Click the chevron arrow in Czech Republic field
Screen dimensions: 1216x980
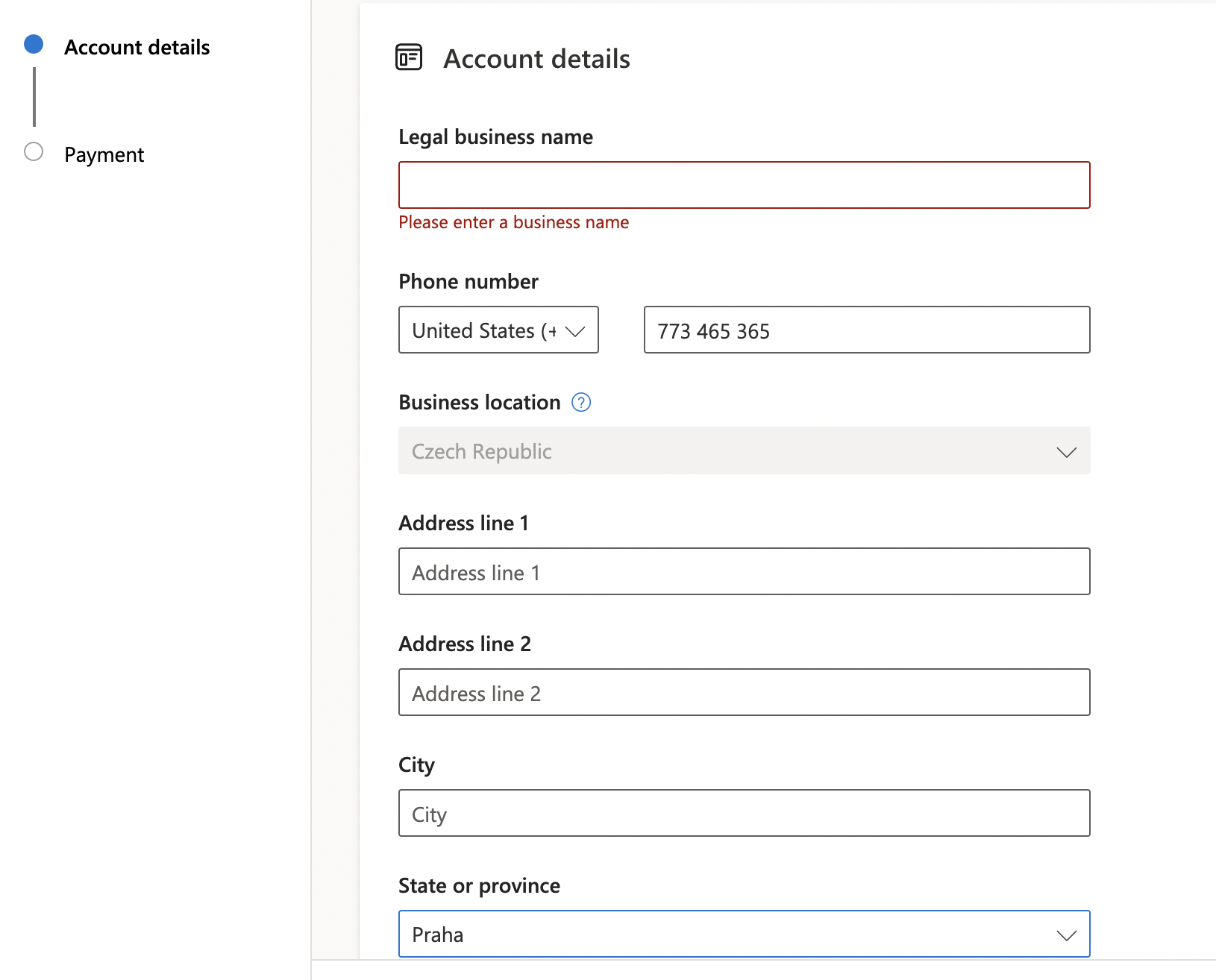click(1066, 452)
